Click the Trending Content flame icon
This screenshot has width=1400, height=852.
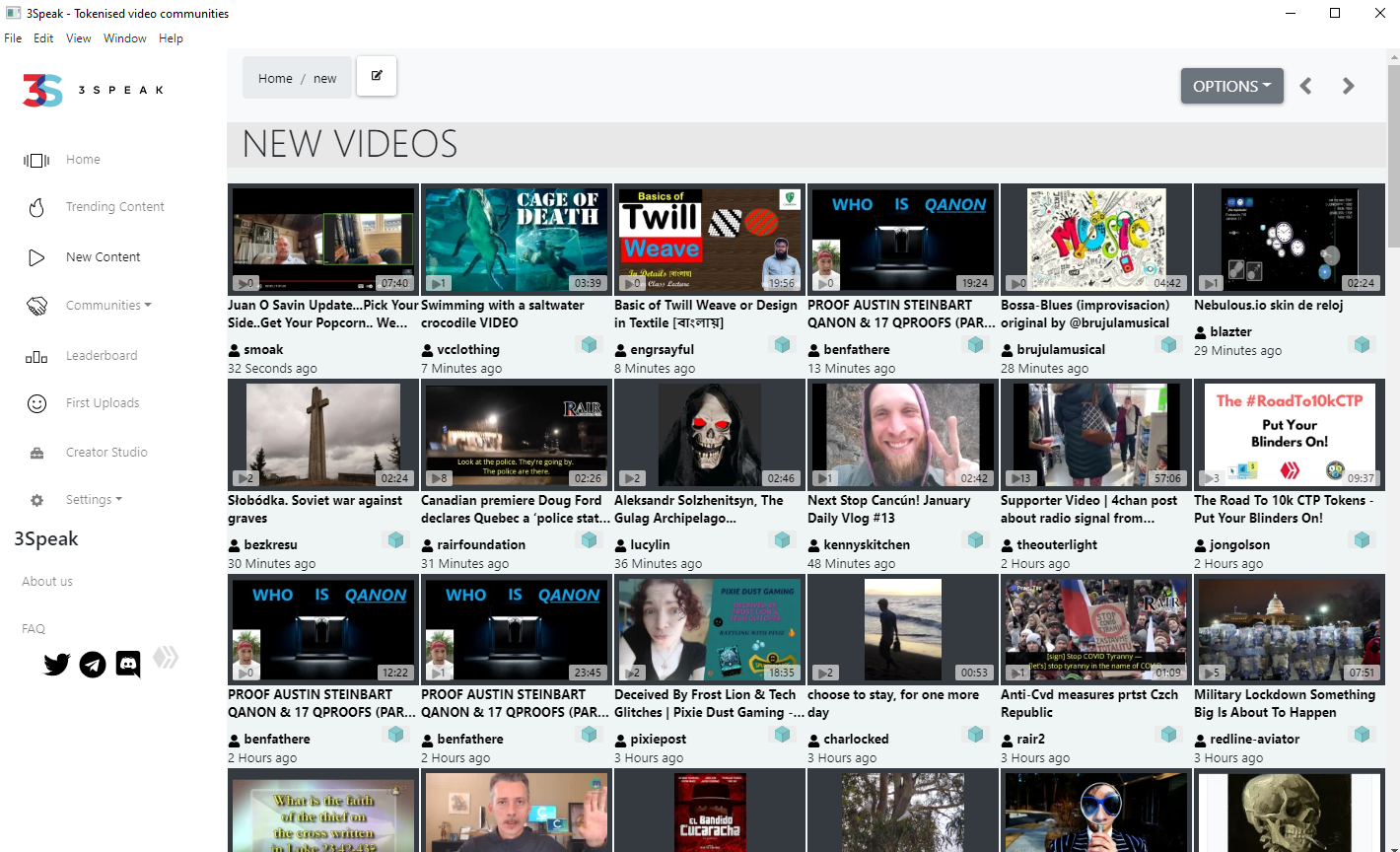click(x=36, y=207)
